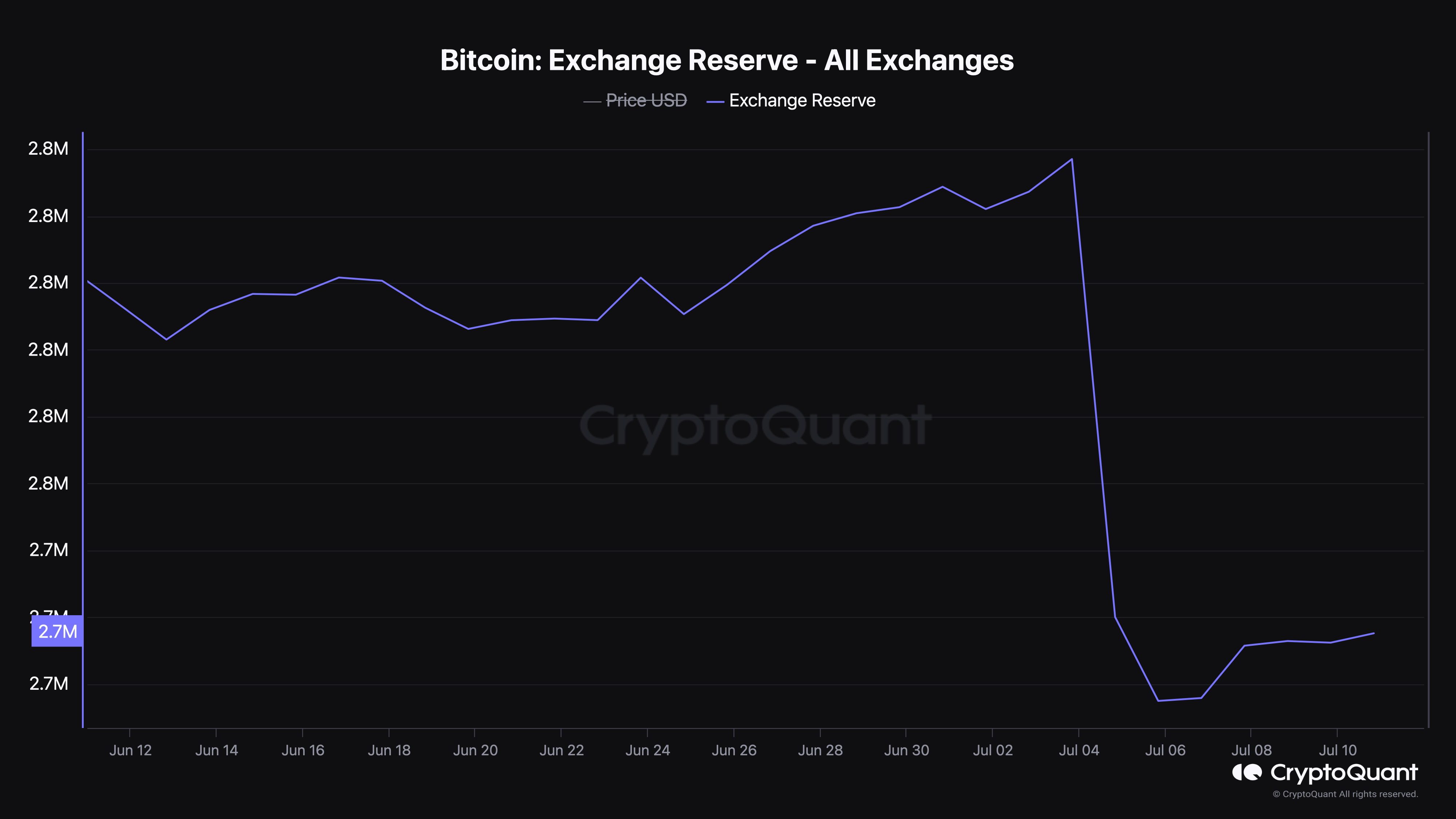Screen dimensions: 1456x819
Task: Click the Jun 18 axis label
Action: (x=389, y=750)
